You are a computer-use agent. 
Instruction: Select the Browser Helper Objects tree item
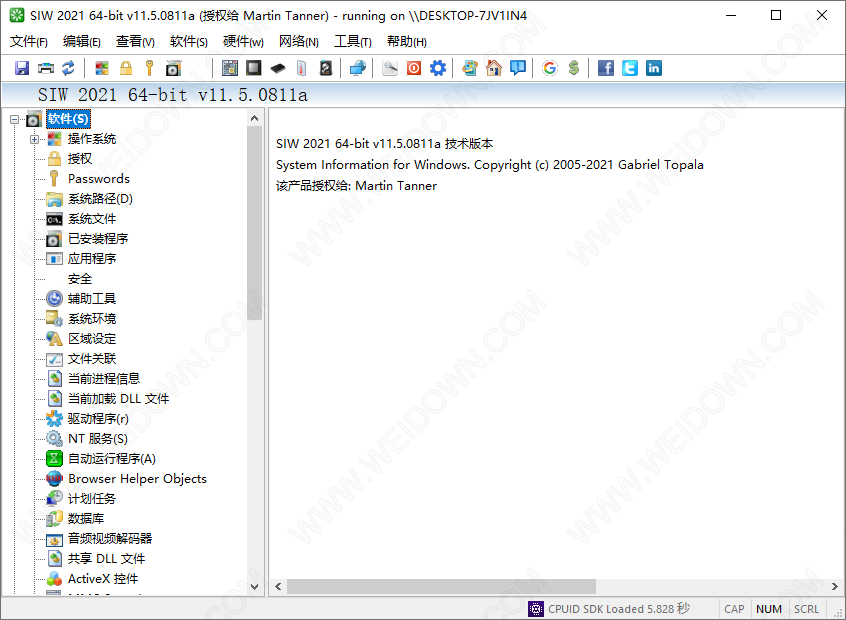click(x=137, y=479)
